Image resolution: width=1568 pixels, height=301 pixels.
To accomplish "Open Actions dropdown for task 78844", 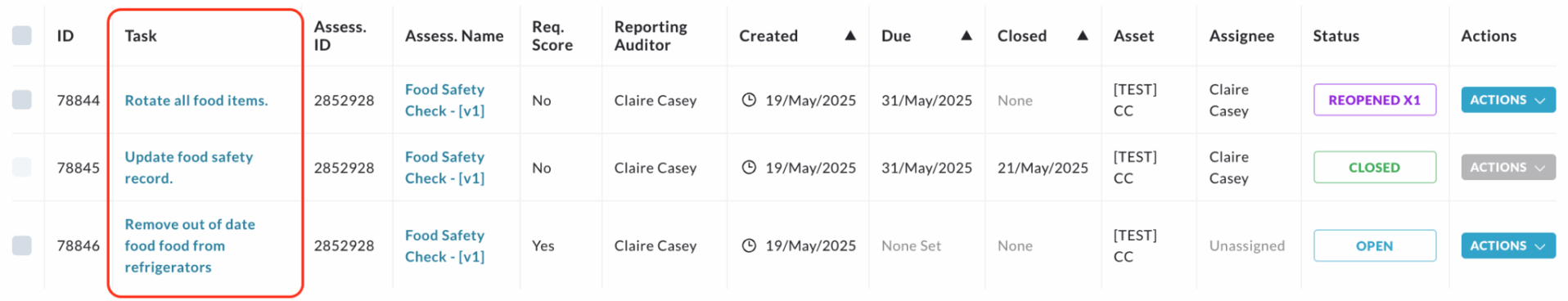I will pyautogui.click(x=1507, y=100).
